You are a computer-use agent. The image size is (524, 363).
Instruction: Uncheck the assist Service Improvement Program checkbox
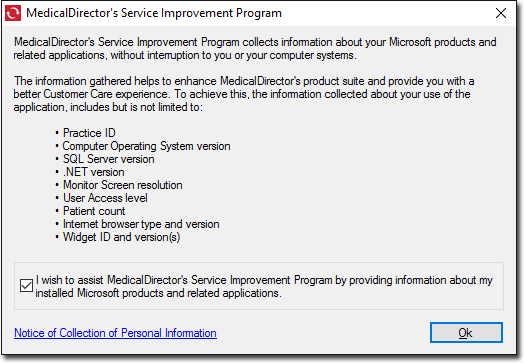coord(26,286)
